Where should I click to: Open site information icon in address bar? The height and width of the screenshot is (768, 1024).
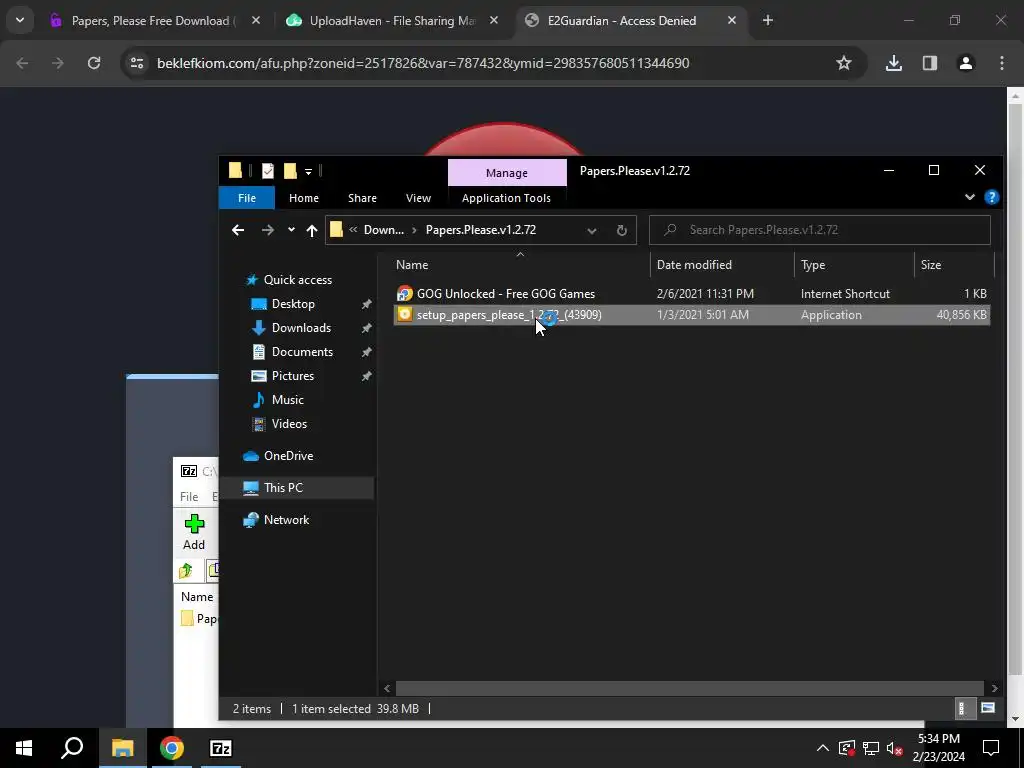coord(137,63)
